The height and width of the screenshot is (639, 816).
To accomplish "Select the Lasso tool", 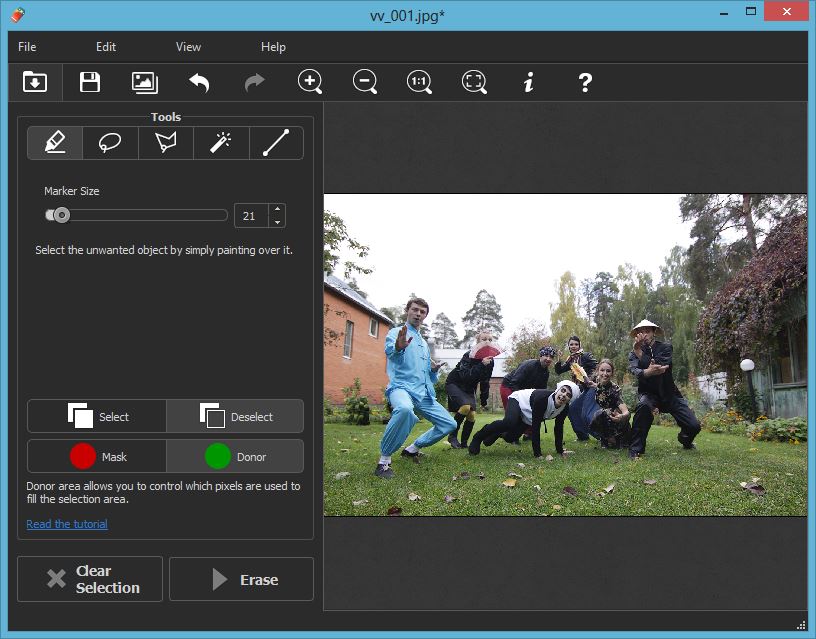I will 110,143.
